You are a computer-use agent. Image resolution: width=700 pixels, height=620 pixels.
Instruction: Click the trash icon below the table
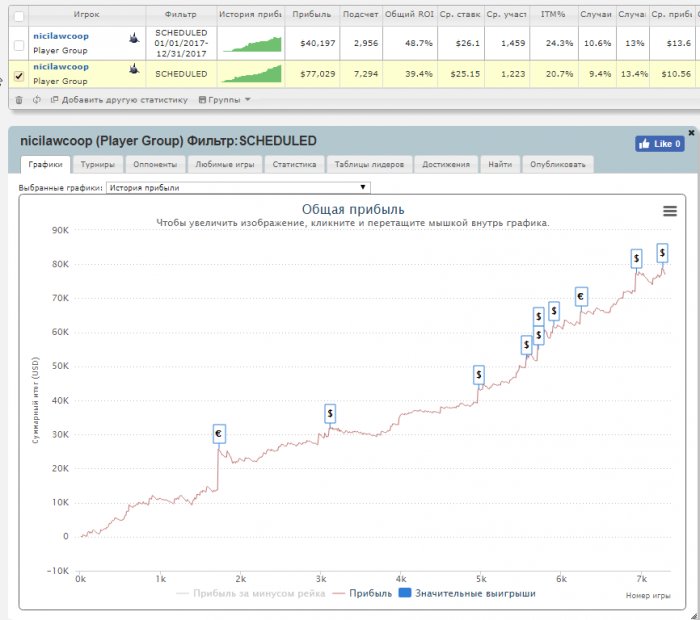(x=18, y=100)
